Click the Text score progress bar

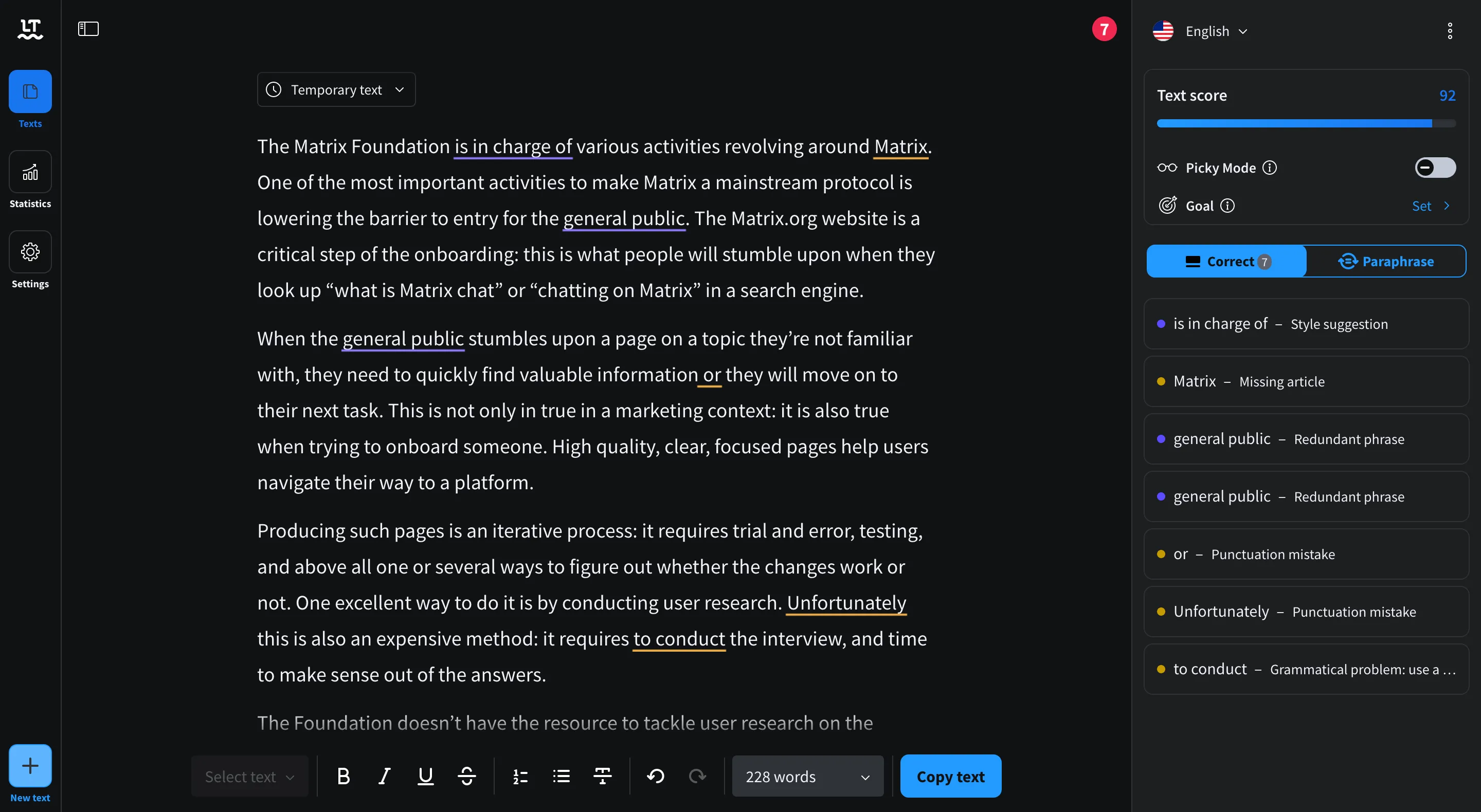point(1305,123)
